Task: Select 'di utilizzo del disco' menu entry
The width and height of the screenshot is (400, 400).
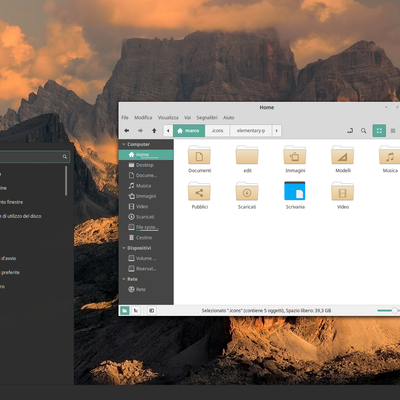Action: 21,216
